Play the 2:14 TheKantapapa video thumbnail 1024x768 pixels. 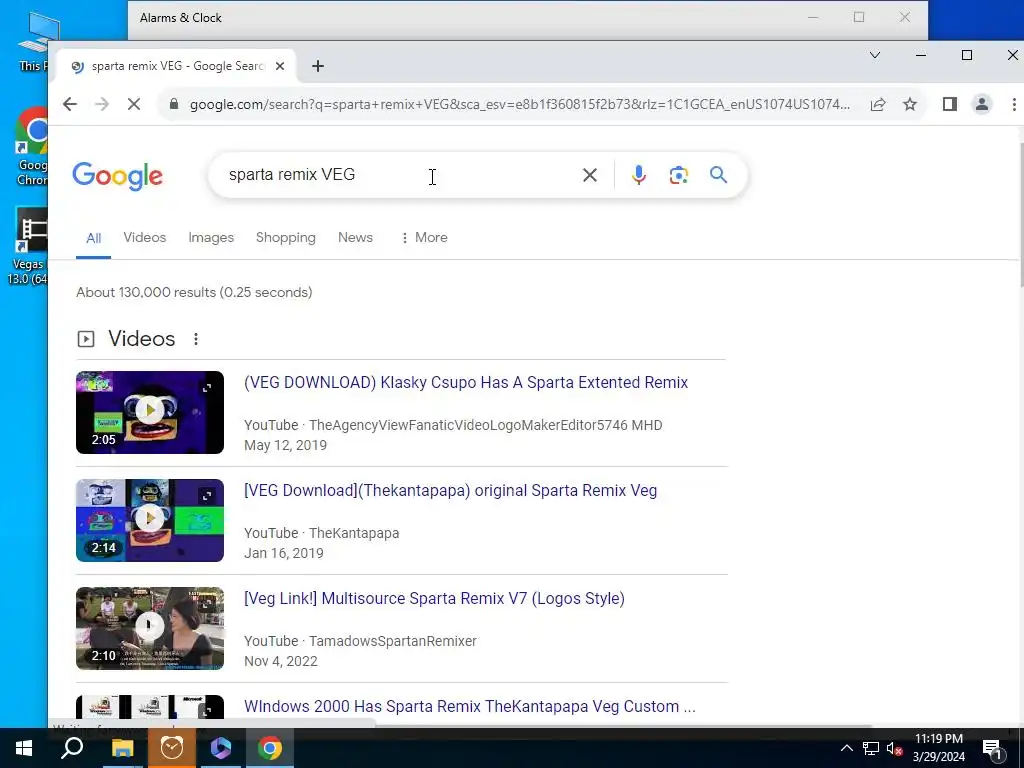tap(150, 520)
